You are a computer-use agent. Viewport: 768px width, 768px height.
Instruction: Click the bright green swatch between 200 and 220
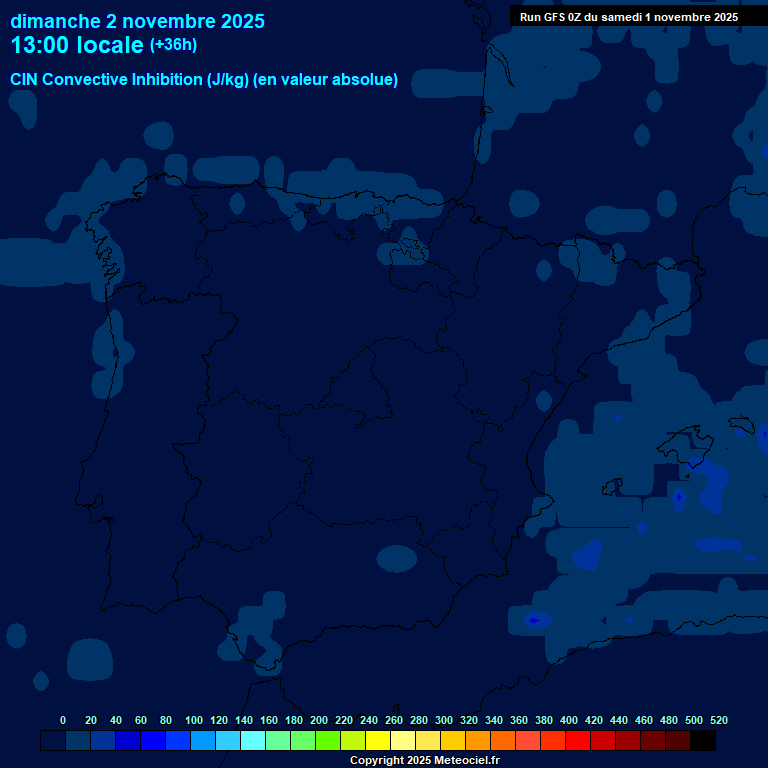coord(328,740)
